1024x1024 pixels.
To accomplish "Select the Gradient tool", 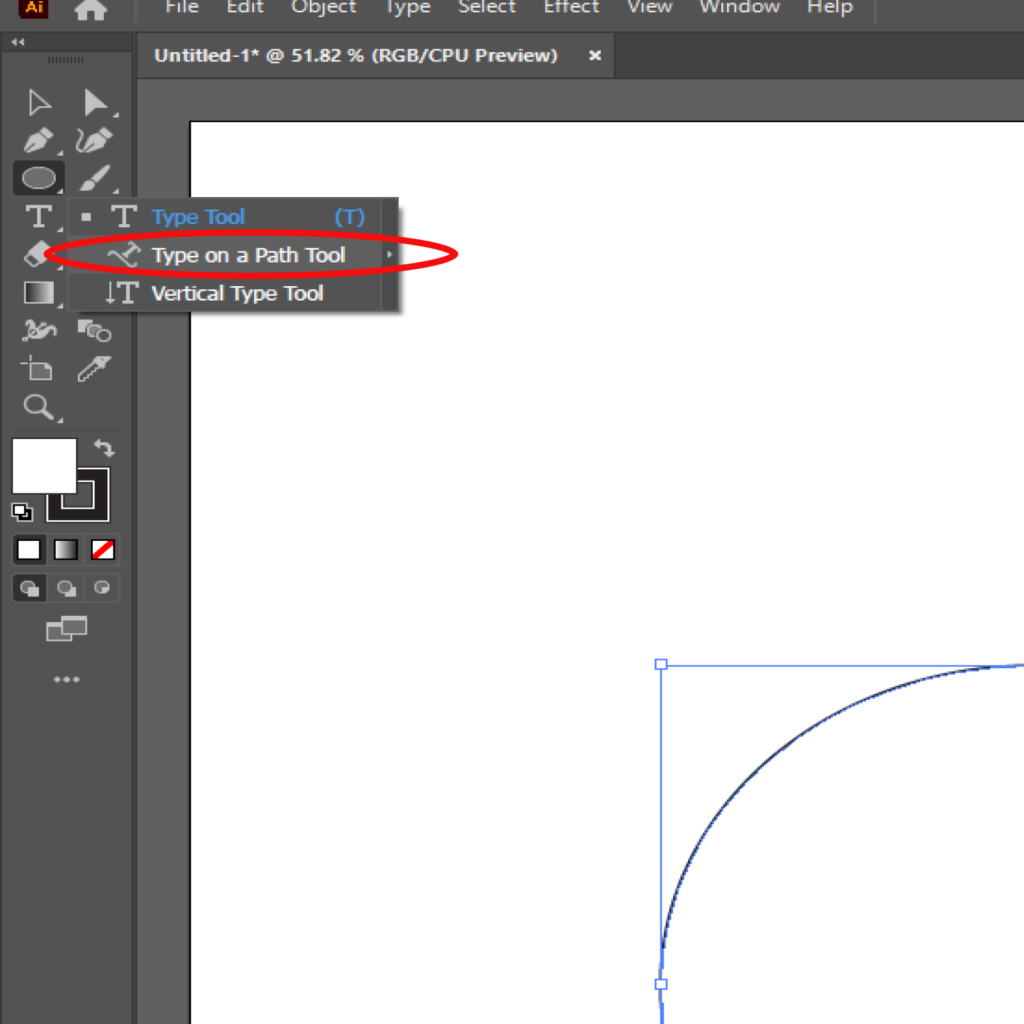I will pos(39,293).
